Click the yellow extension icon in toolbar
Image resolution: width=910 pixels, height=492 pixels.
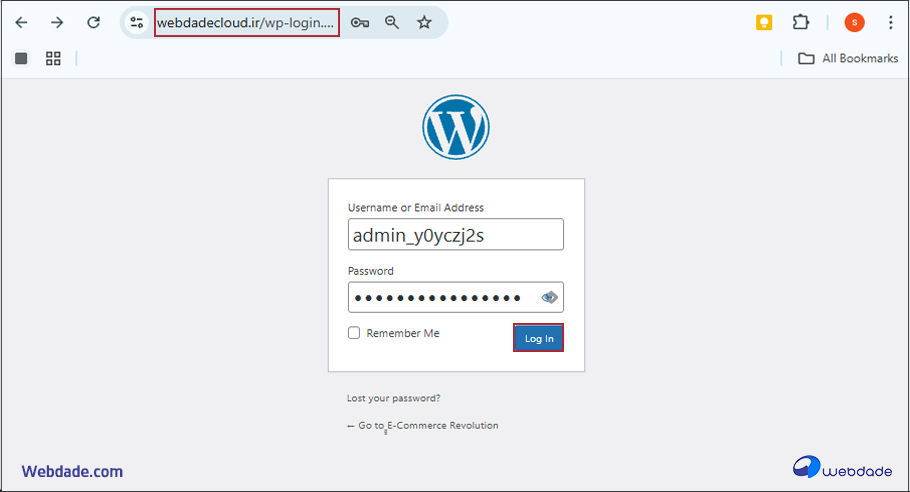(x=764, y=22)
